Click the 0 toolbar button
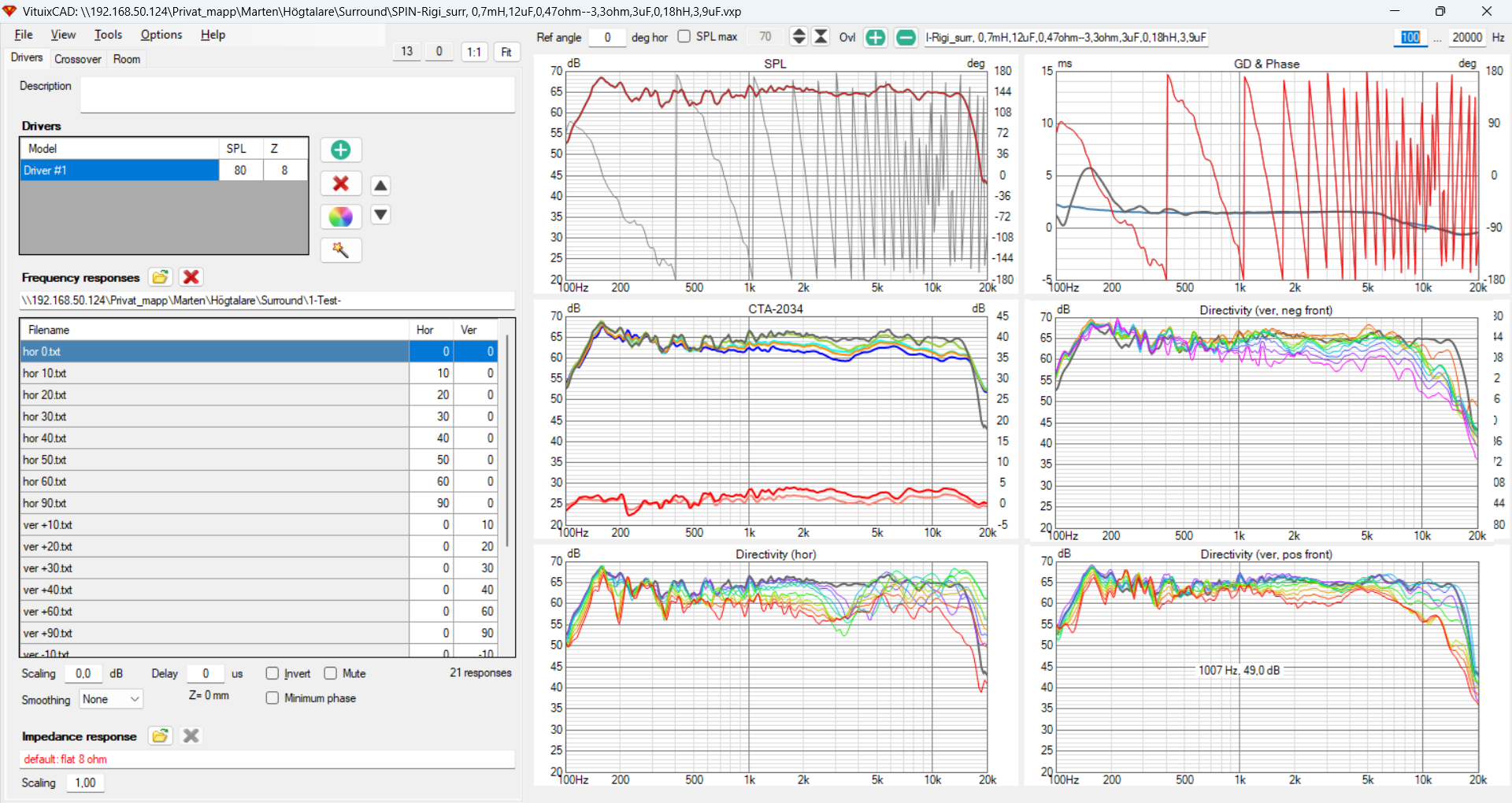Viewport: 1512px width, 803px height. (439, 52)
